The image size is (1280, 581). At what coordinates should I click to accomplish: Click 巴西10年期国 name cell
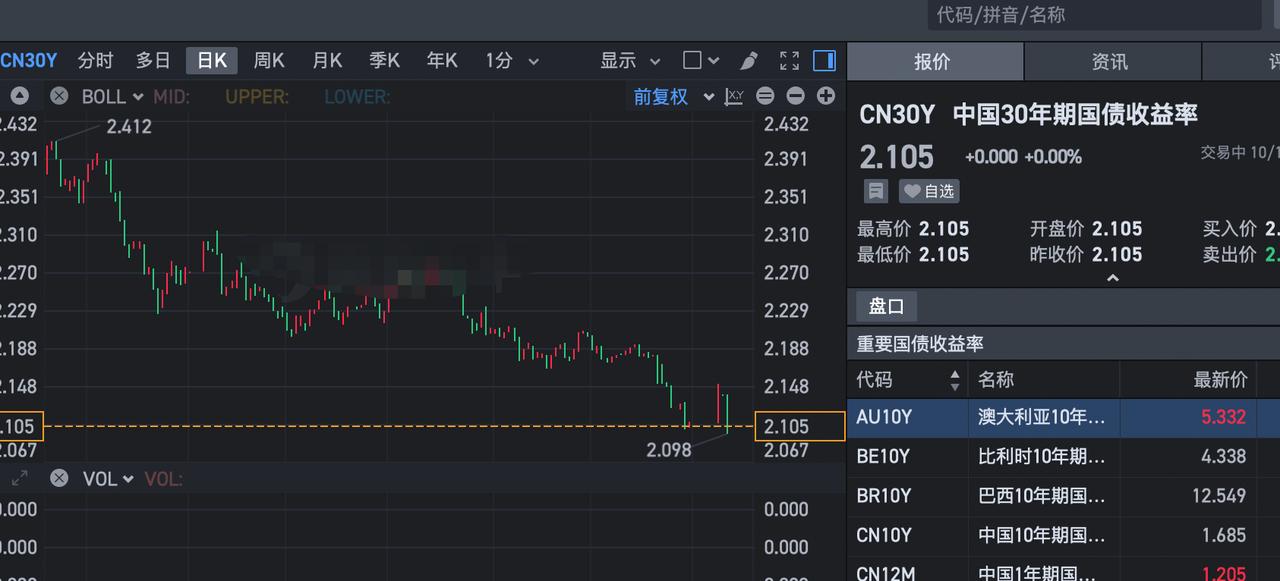pos(1042,495)
